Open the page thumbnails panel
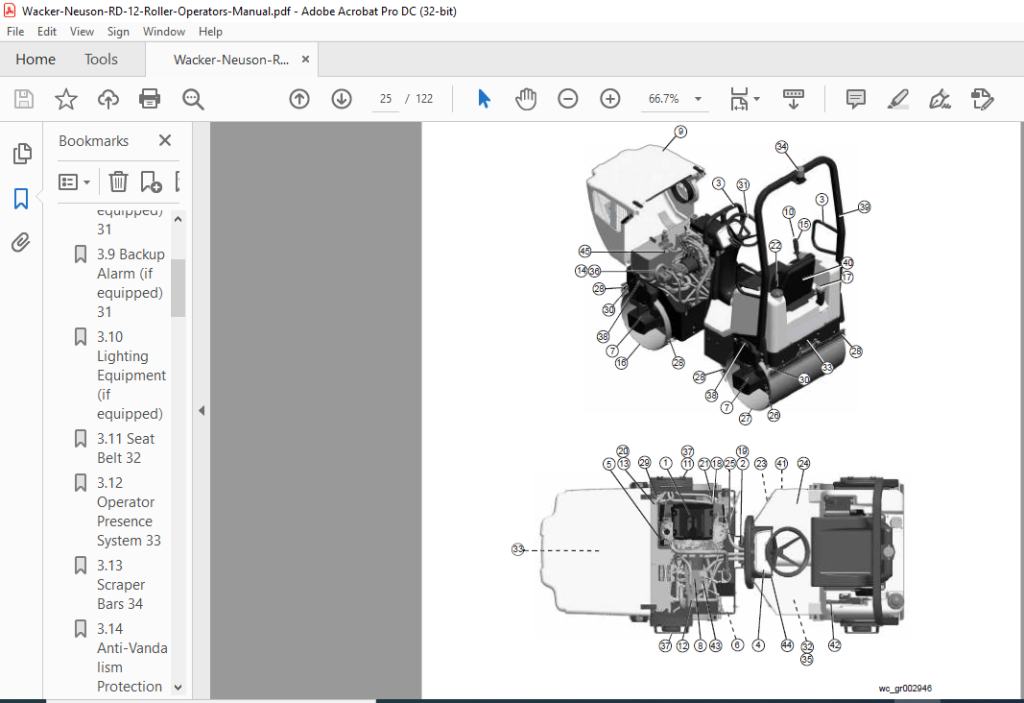 pyautogui.click(x=22, y=154)
